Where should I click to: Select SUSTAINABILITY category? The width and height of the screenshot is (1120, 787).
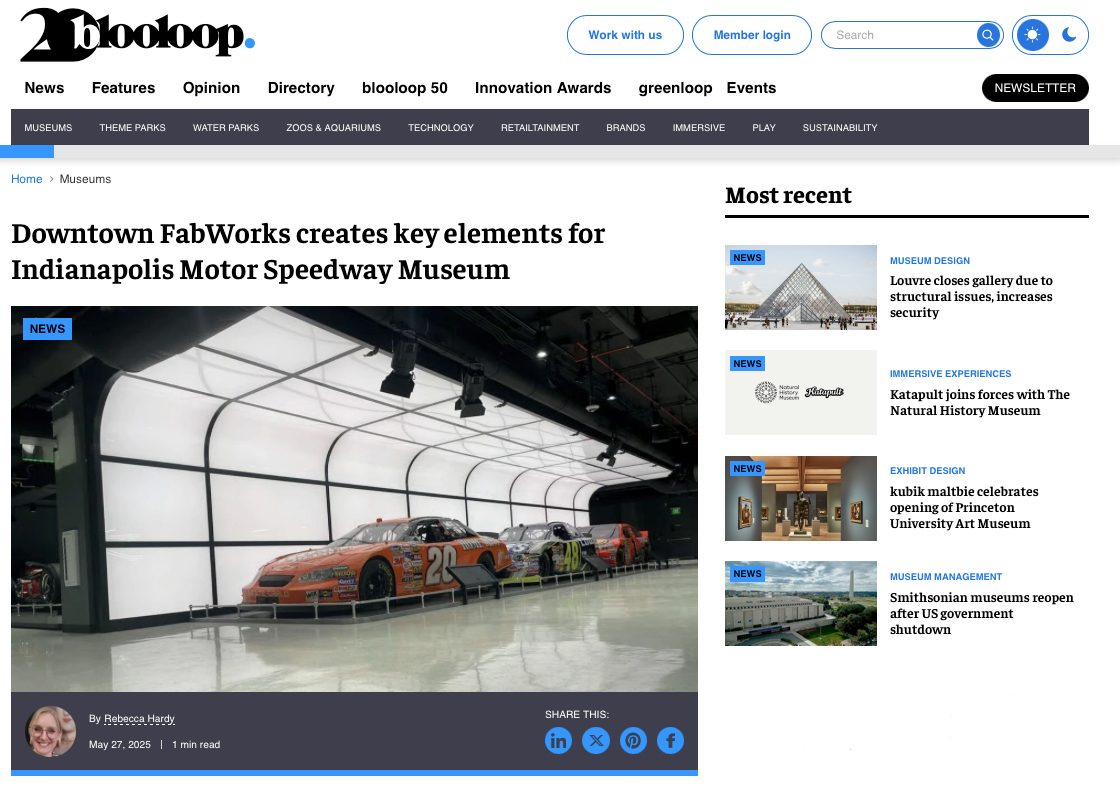840,128
